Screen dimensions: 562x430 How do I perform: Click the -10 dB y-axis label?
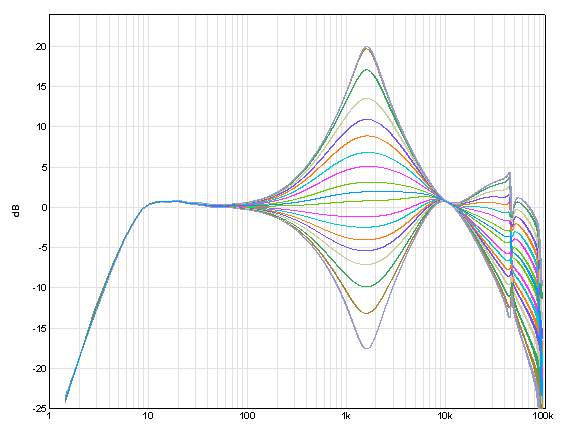point(40,288)
